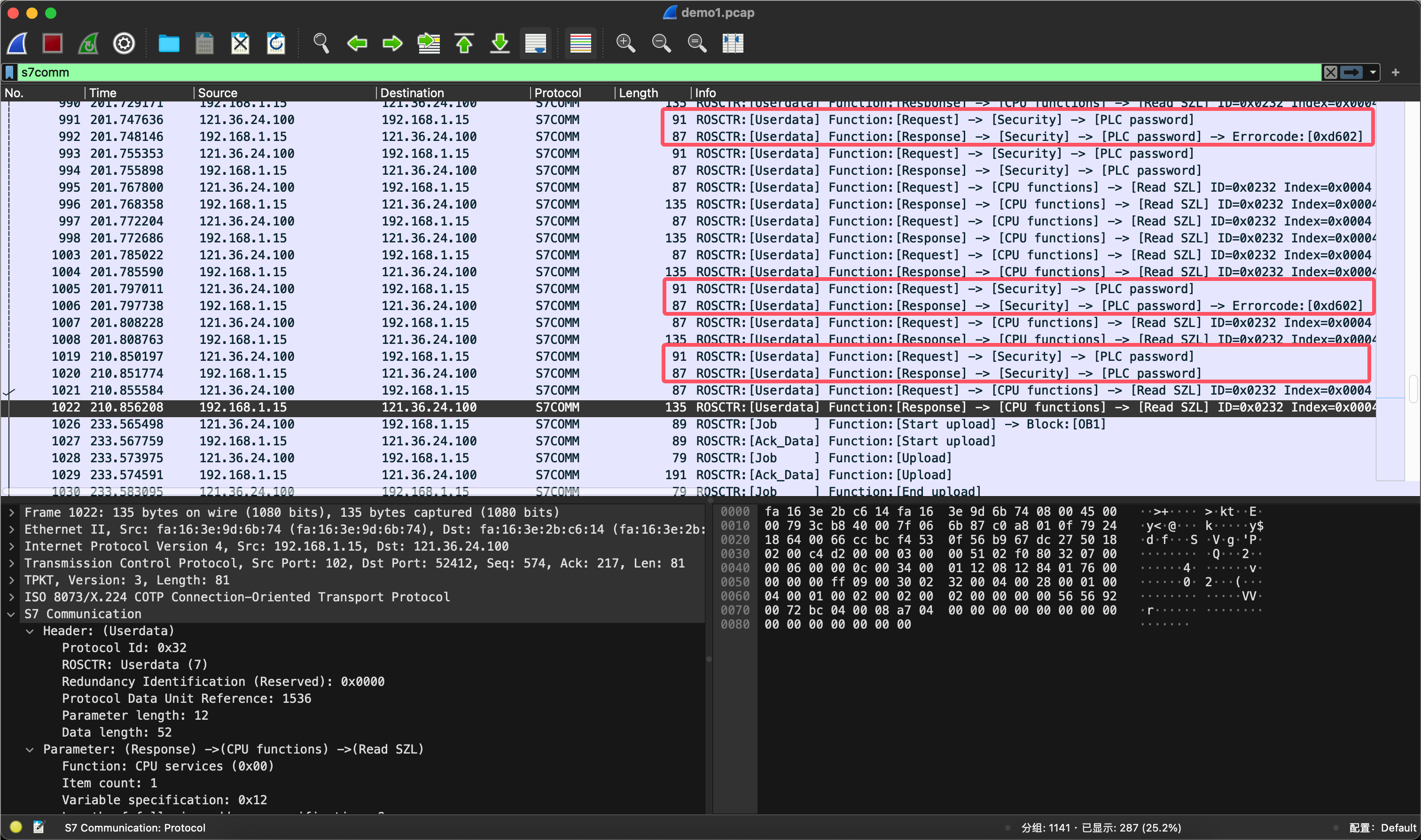
Task: Open capture options gear icon
Action: point(124,43)
